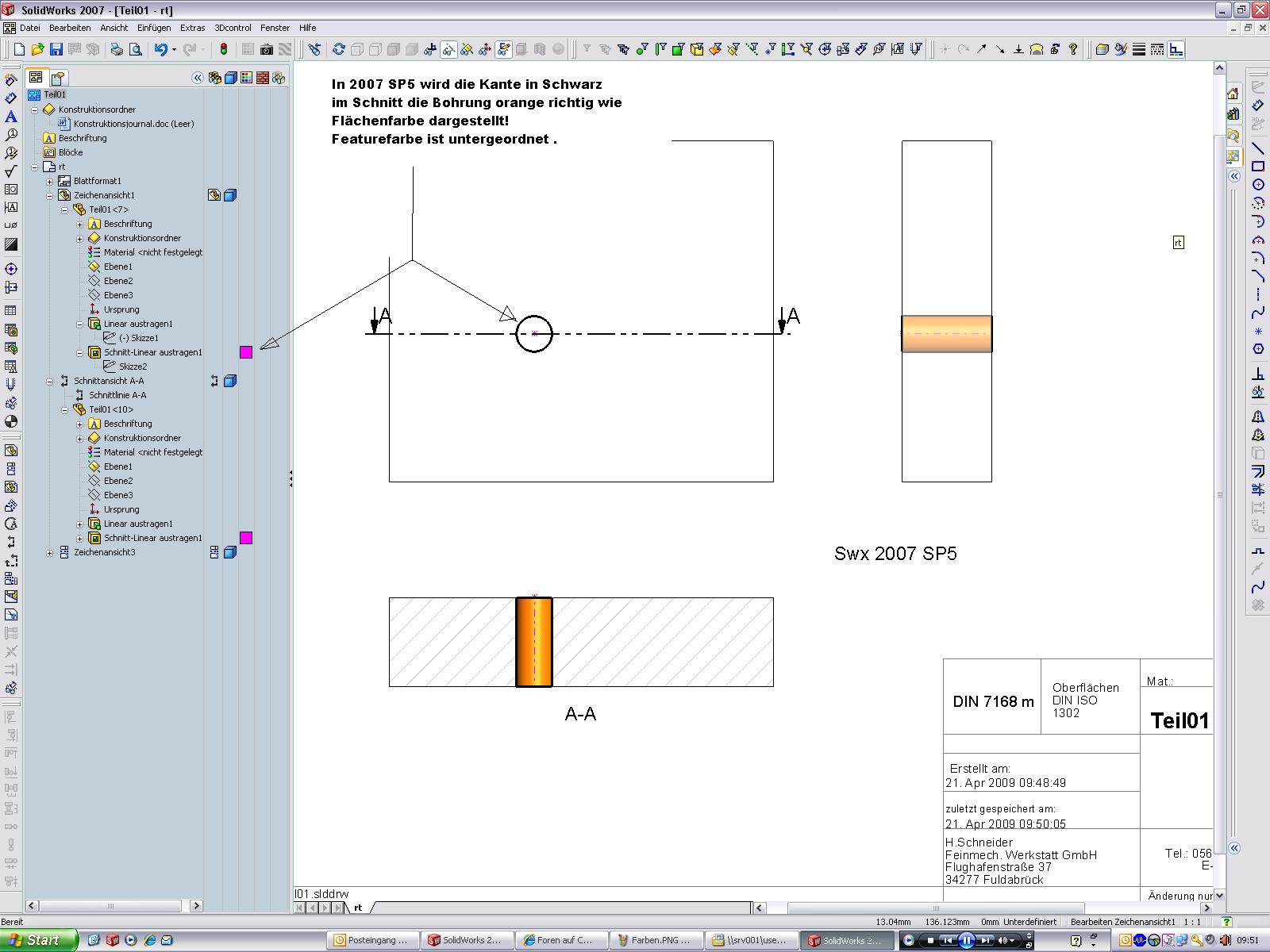The width and height of the screenshot is (1270, 952).
Task: Click the Save diskette icon
Action: (x=56, y=49)
